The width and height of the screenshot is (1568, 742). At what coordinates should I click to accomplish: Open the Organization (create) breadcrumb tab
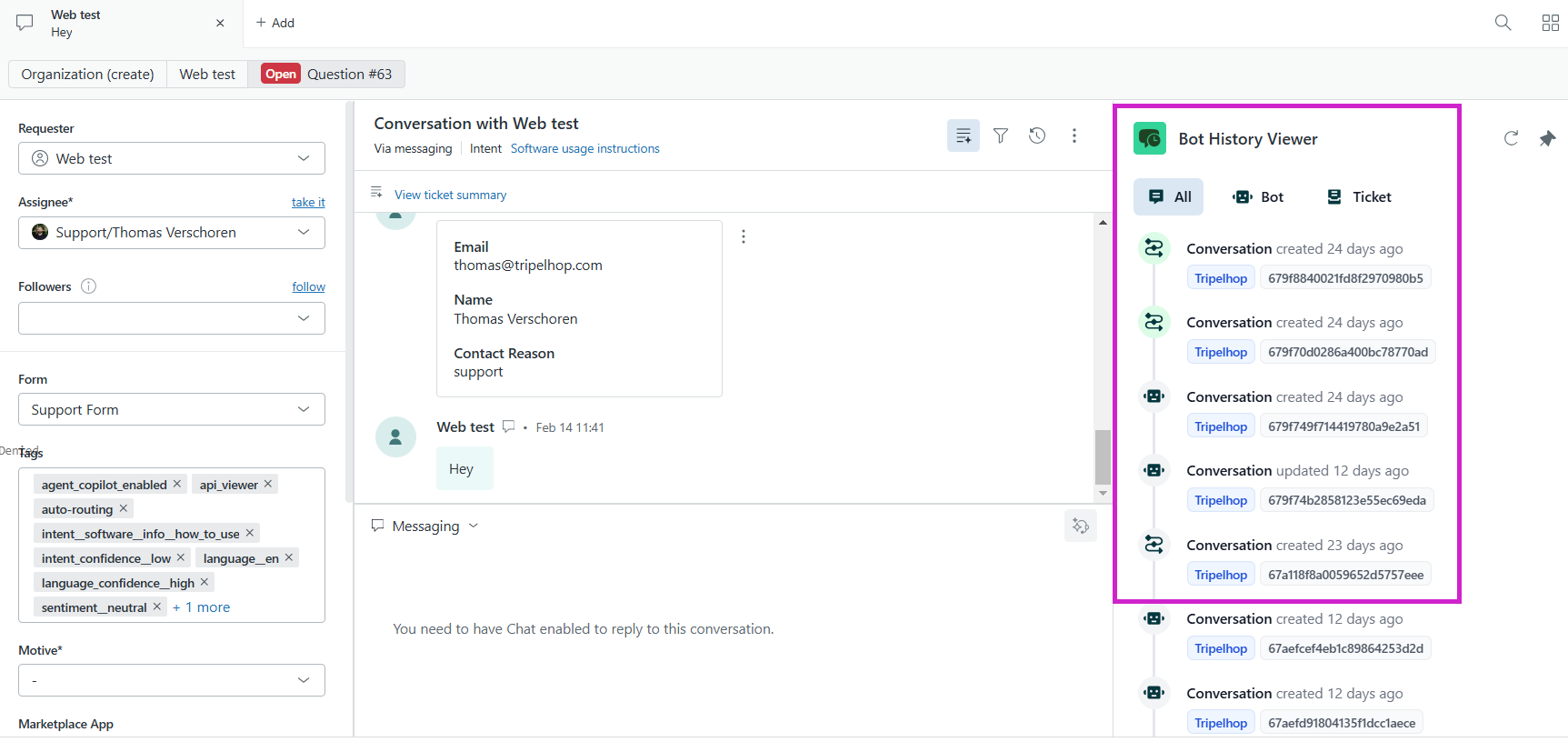coord(88,75)
